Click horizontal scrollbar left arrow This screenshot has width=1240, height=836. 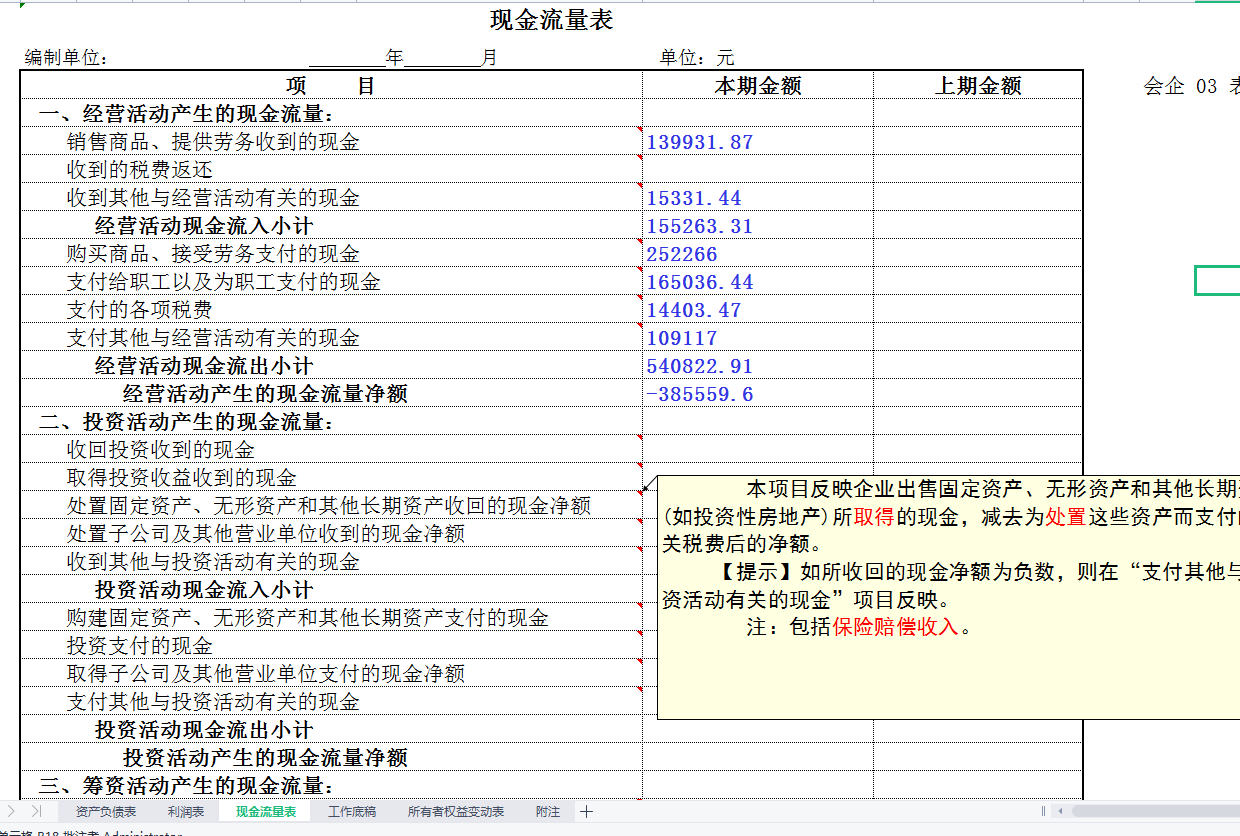click(1061, 811)
